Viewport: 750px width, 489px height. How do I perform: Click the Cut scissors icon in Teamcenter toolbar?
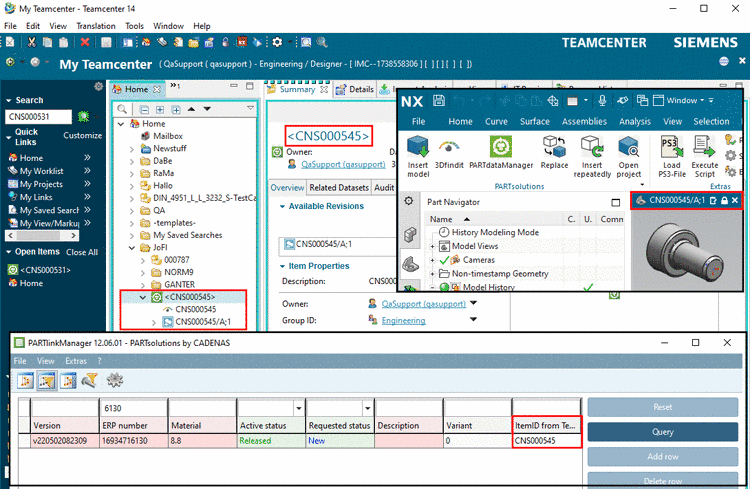32,43
